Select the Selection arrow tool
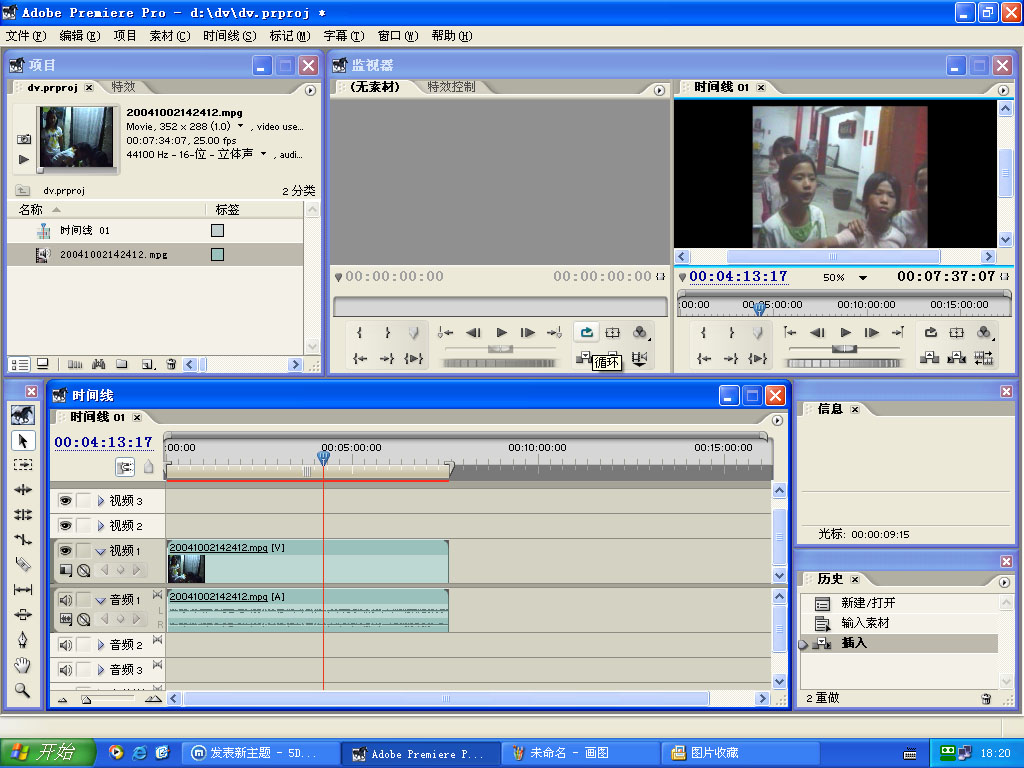 23,441
